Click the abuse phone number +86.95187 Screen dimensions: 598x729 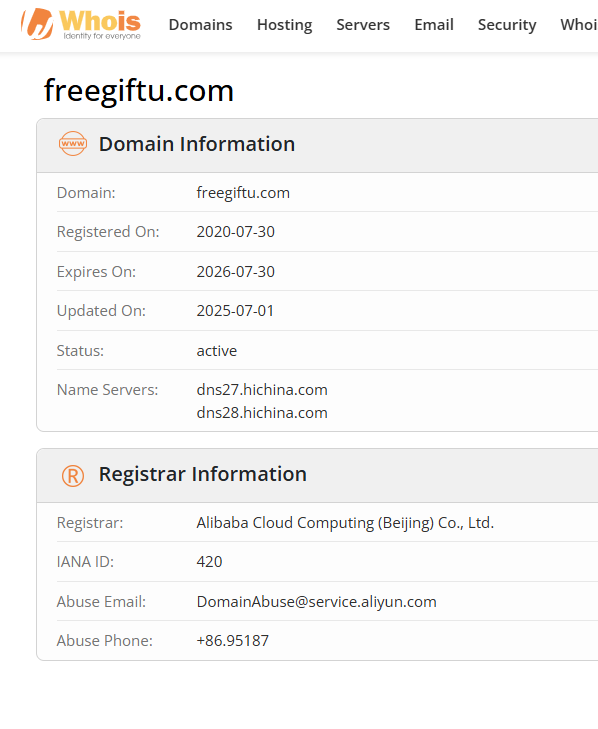click(x=233, y=641)
